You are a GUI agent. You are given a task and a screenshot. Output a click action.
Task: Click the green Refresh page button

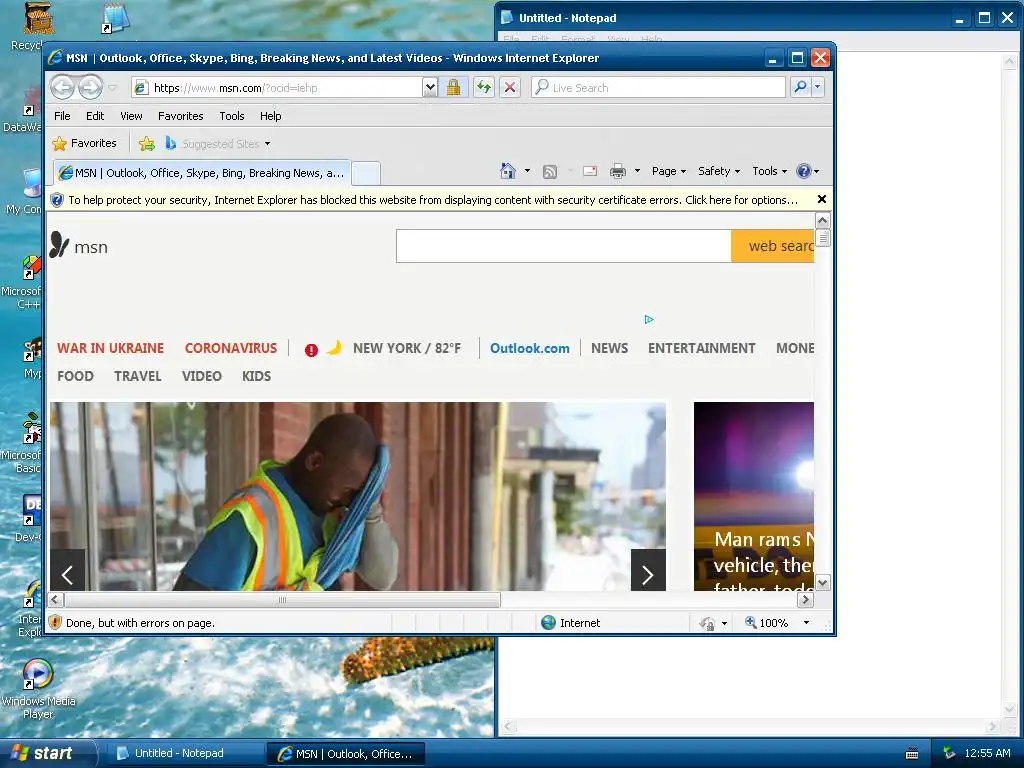click(483, 87)
